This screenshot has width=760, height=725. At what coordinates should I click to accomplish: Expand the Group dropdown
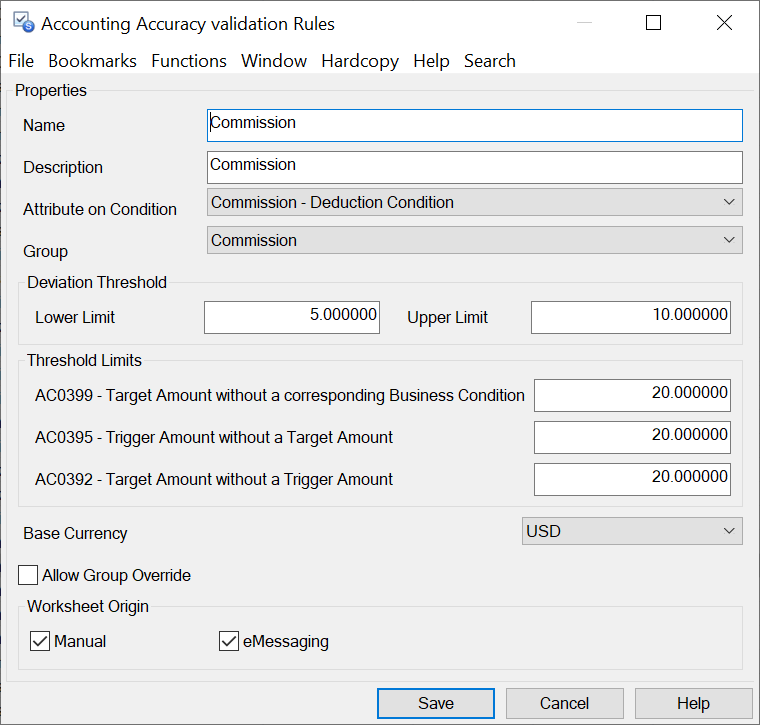click(475, 240)
